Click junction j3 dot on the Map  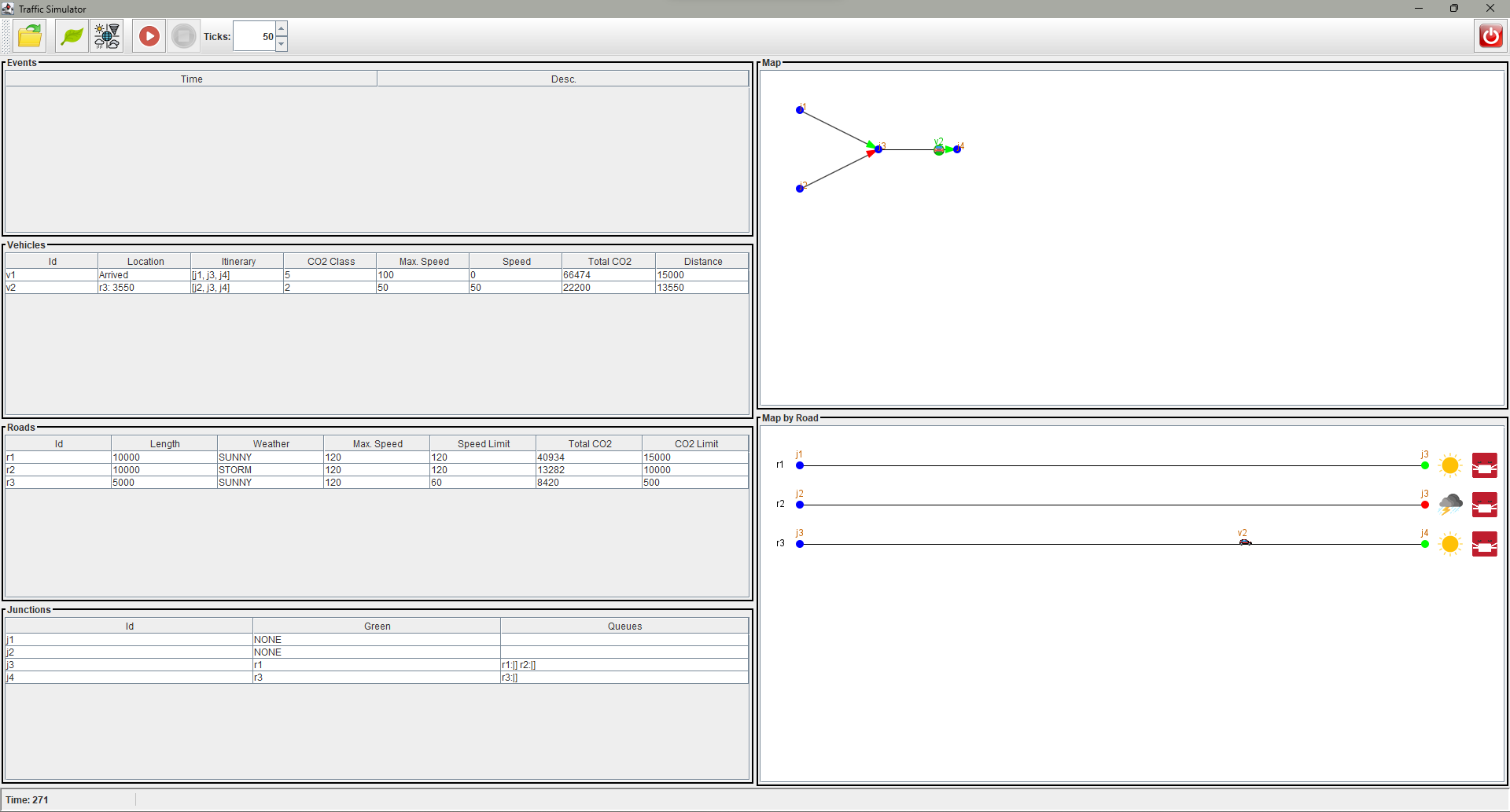tap(878, 149)
